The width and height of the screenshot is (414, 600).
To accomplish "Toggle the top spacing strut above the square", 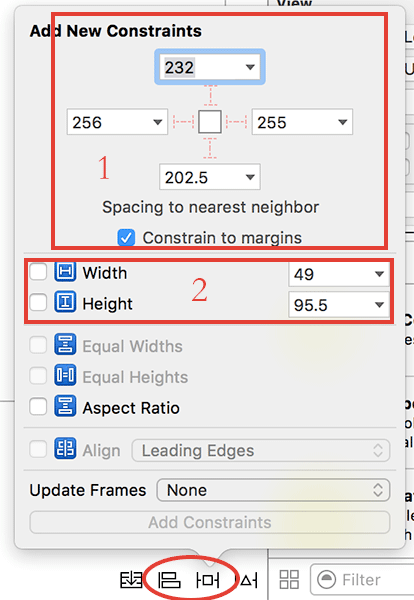I will [210, 96].
